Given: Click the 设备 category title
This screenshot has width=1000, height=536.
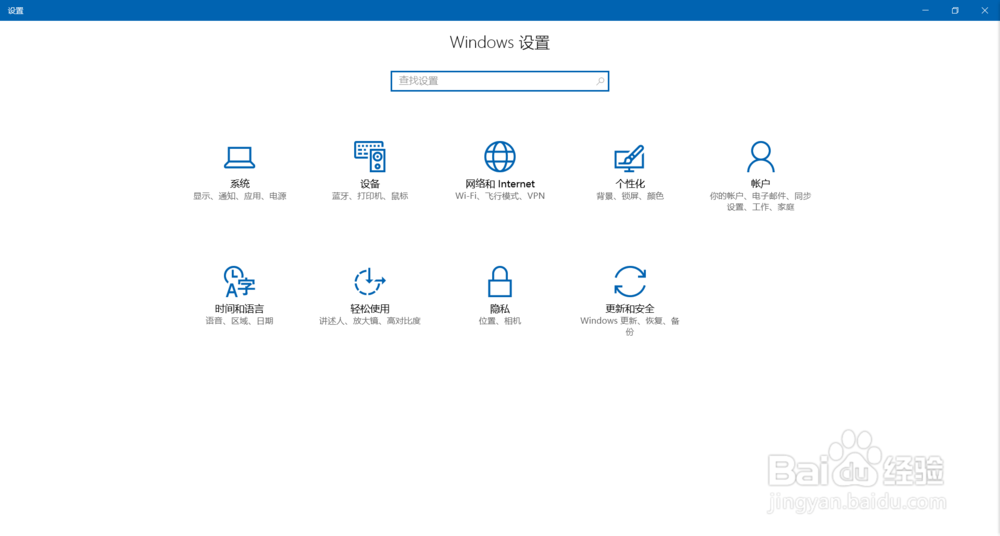Looking at the screenshot, I should click(370, 184).
